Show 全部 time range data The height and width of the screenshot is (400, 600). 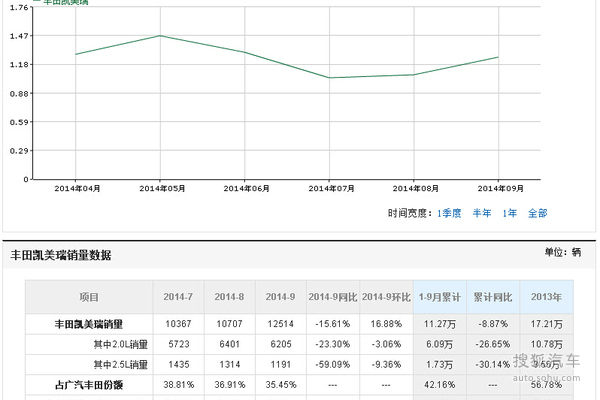[537, 213]
